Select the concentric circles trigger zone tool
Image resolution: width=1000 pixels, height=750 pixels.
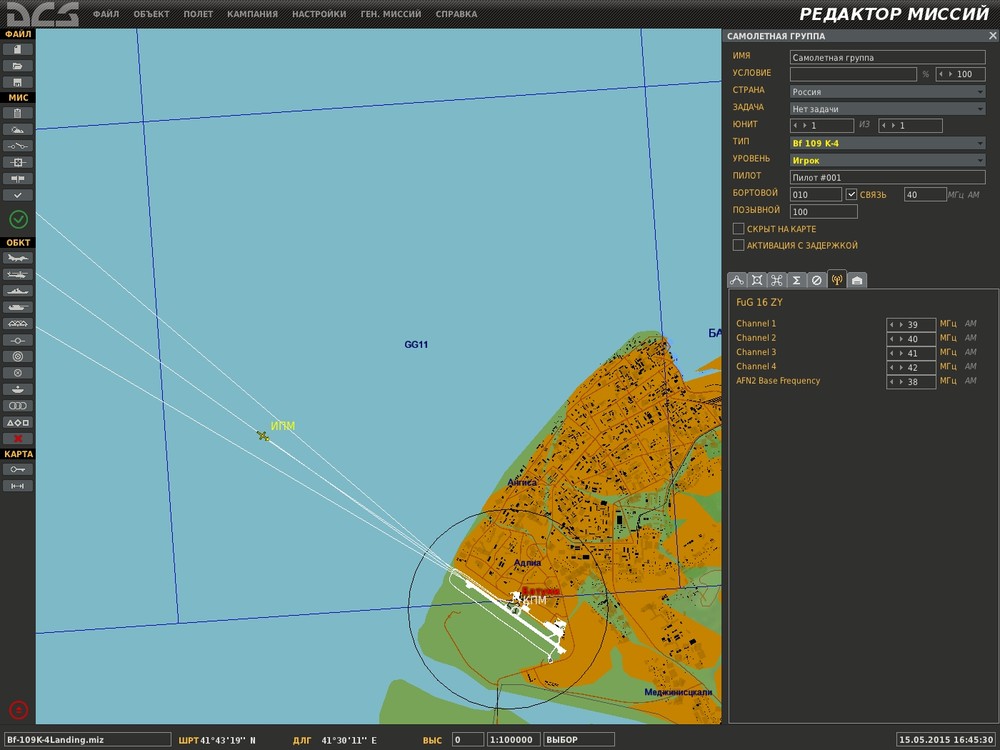tap(18, 357)
